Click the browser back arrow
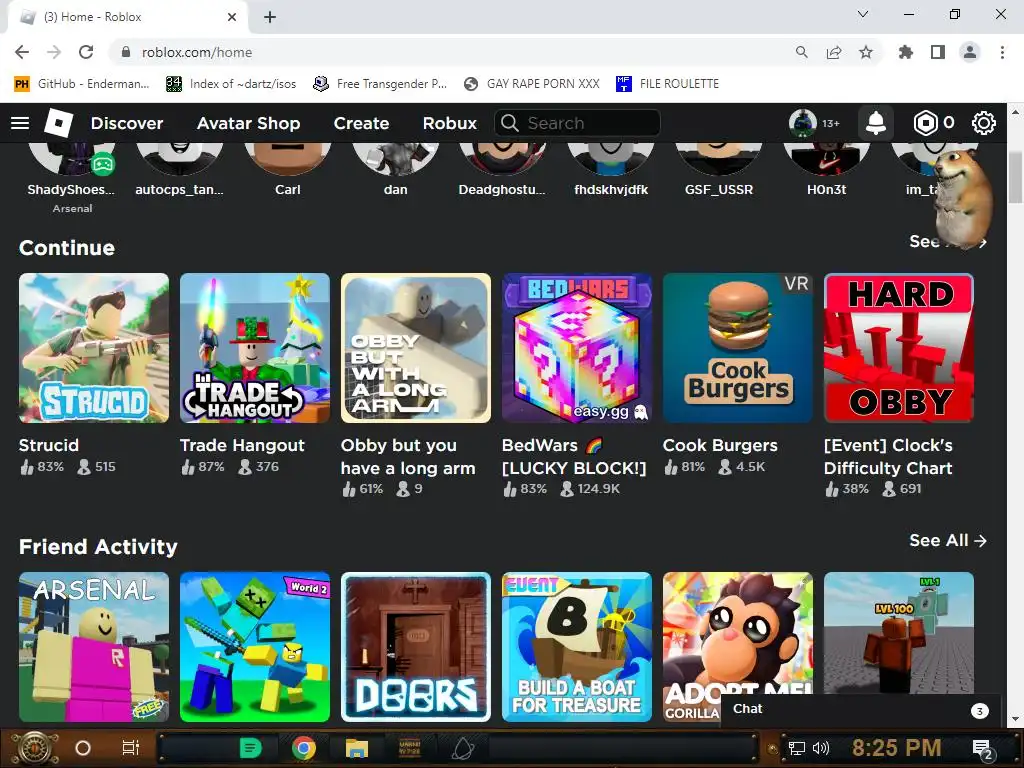The height and width of the screenshot is (768, 1024). tap(22, 52)
